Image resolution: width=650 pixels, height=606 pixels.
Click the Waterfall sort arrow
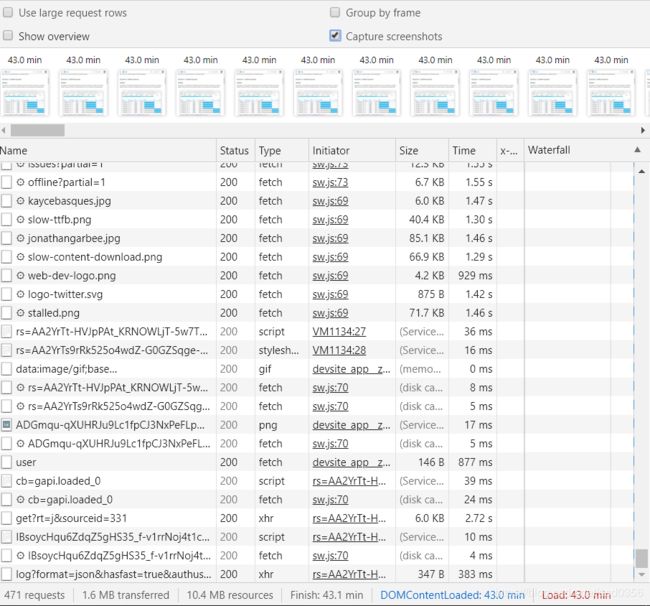[x=638, y=150]
